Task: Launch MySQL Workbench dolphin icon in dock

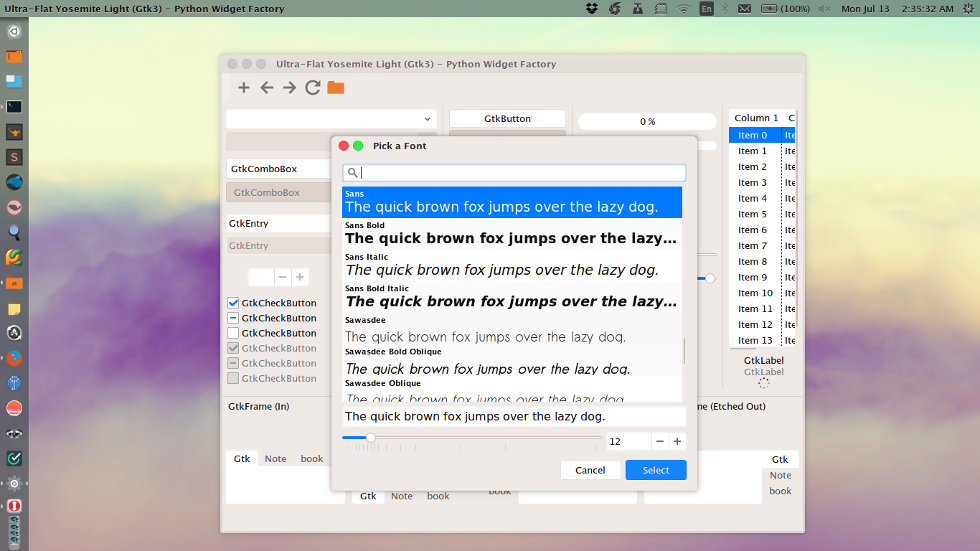Action: [x=14, y=182]
